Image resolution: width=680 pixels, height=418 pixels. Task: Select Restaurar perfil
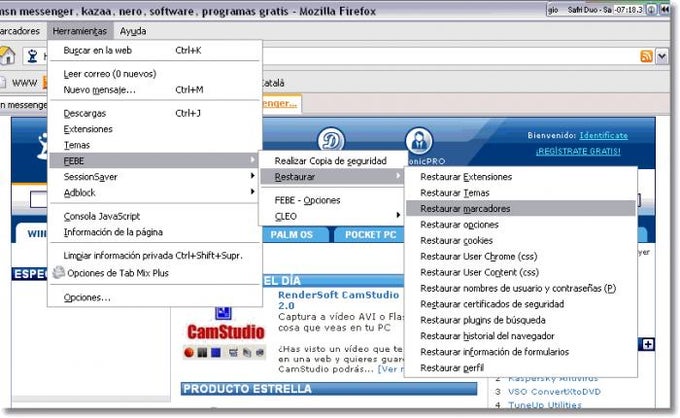(520, 368)
